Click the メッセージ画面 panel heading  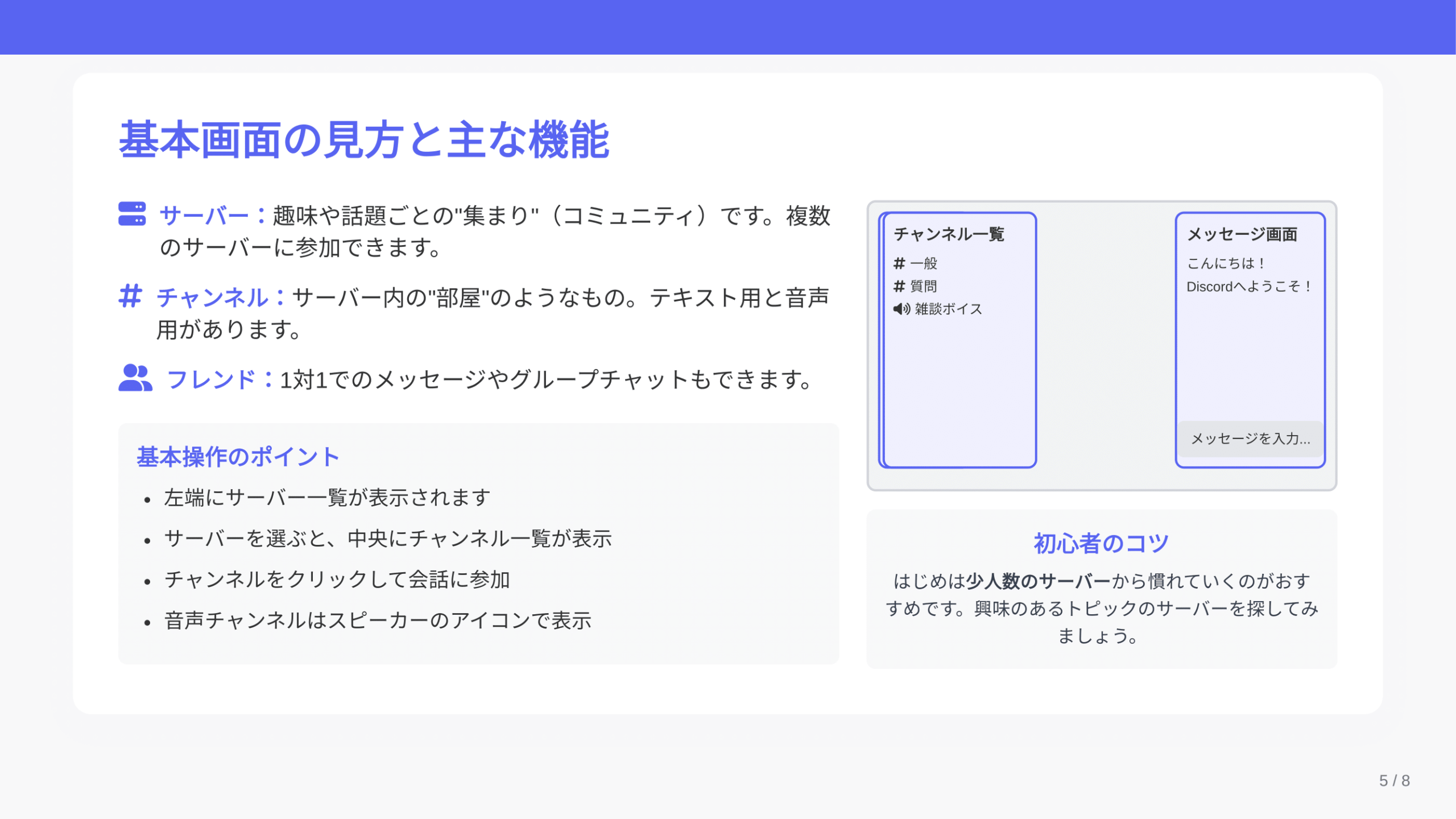[1242, 234]
